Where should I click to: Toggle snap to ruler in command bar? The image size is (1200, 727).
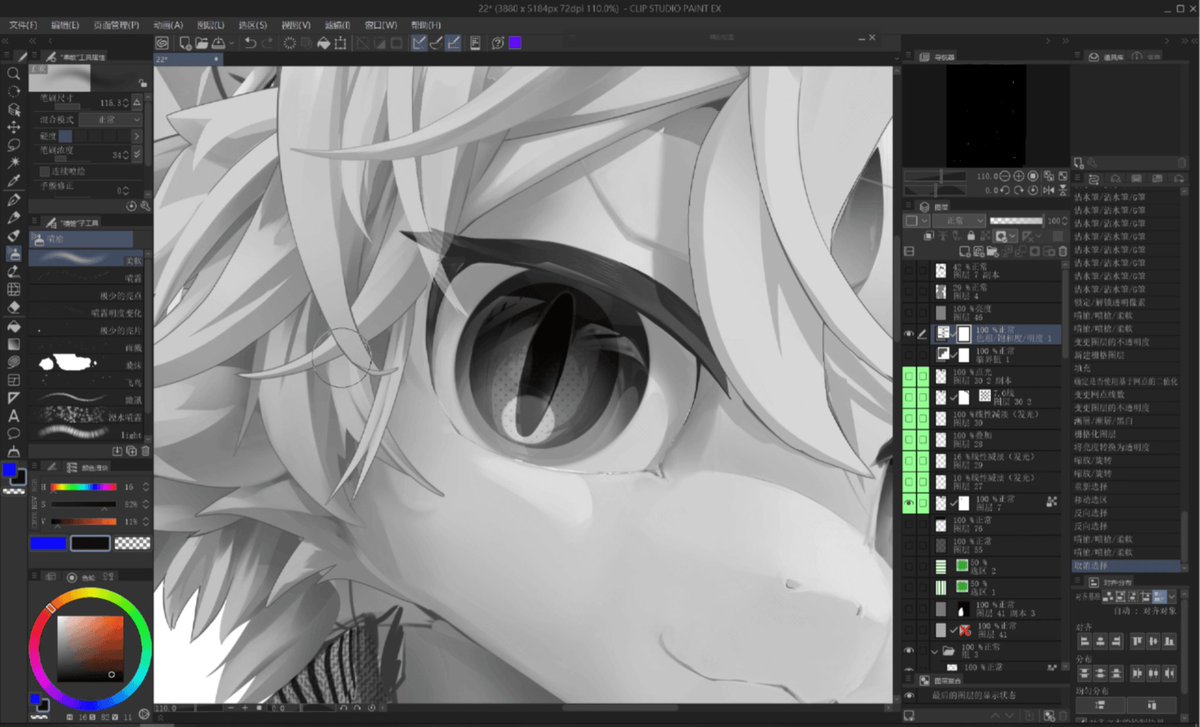tap(420, 43)
